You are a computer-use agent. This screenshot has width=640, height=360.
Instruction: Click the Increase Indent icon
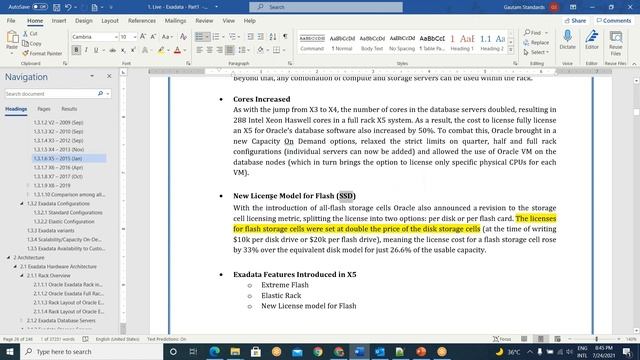260,37
